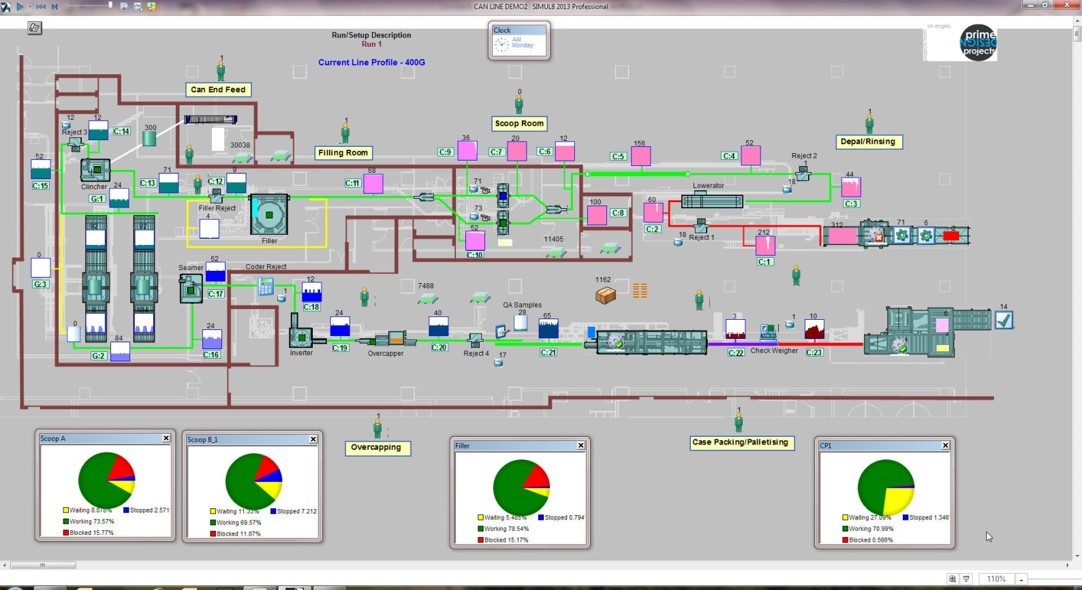Click the 110% zoom level field
This screenshot has height=590, width=1082.
pyautogui.click(x=998, y=578)
